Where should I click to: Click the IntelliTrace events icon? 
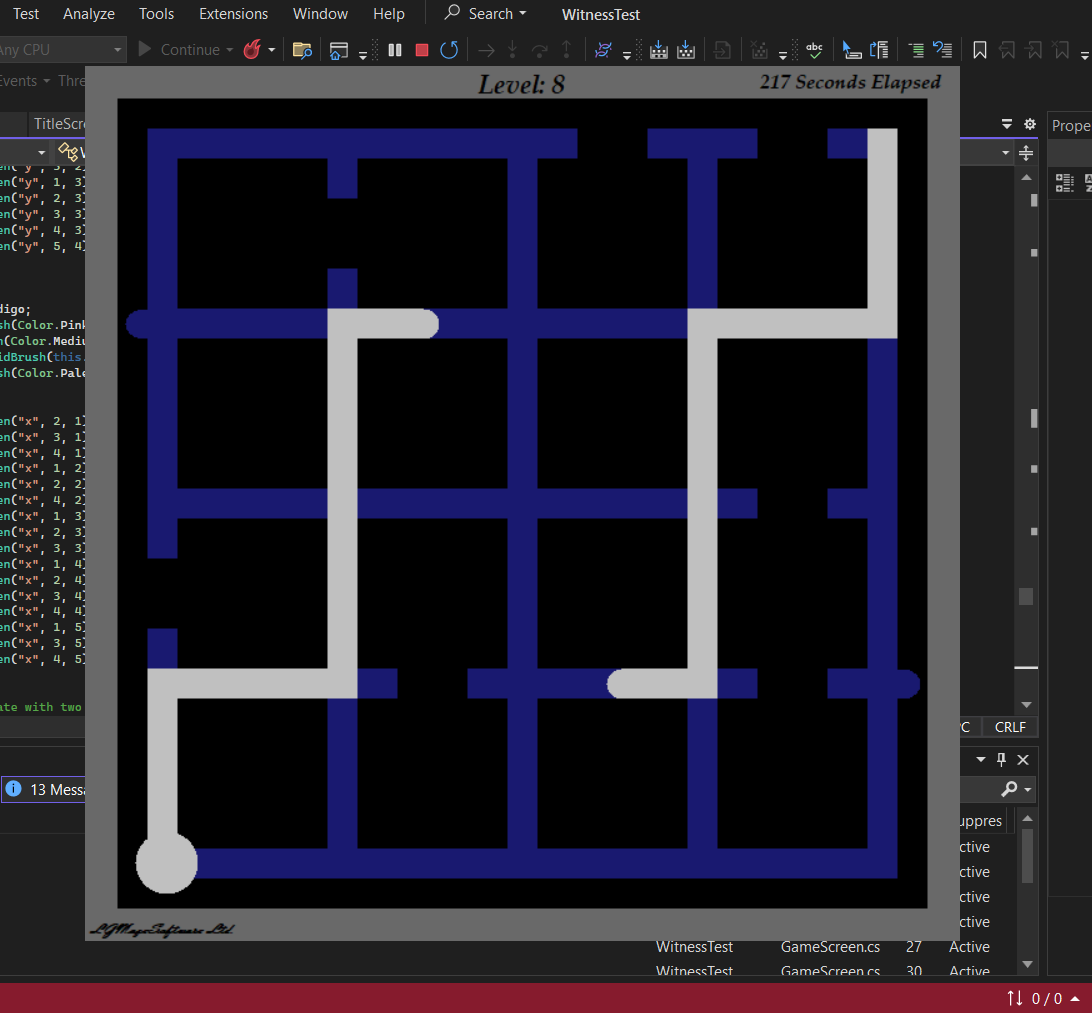603,50
